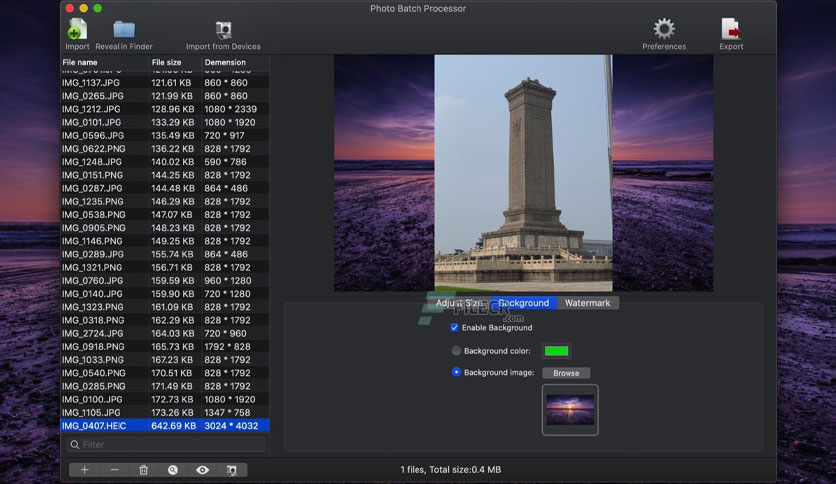Screen dimensions: 836x484
Task: Switch to Adjust Size tab
Action: pos(459,303)
